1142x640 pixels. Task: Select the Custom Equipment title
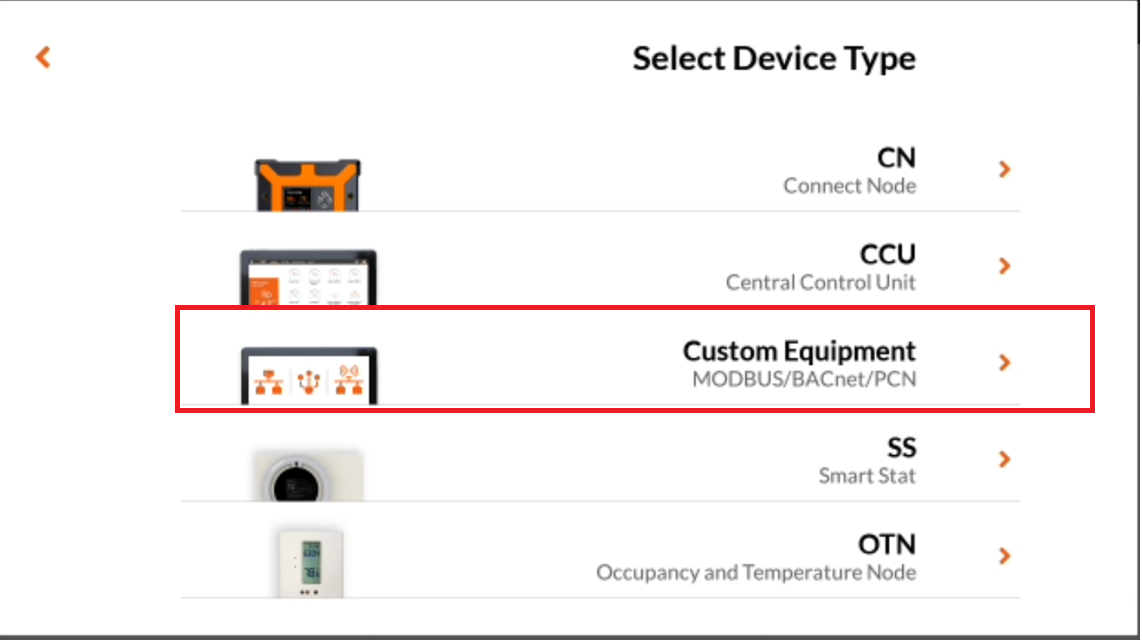799,352
